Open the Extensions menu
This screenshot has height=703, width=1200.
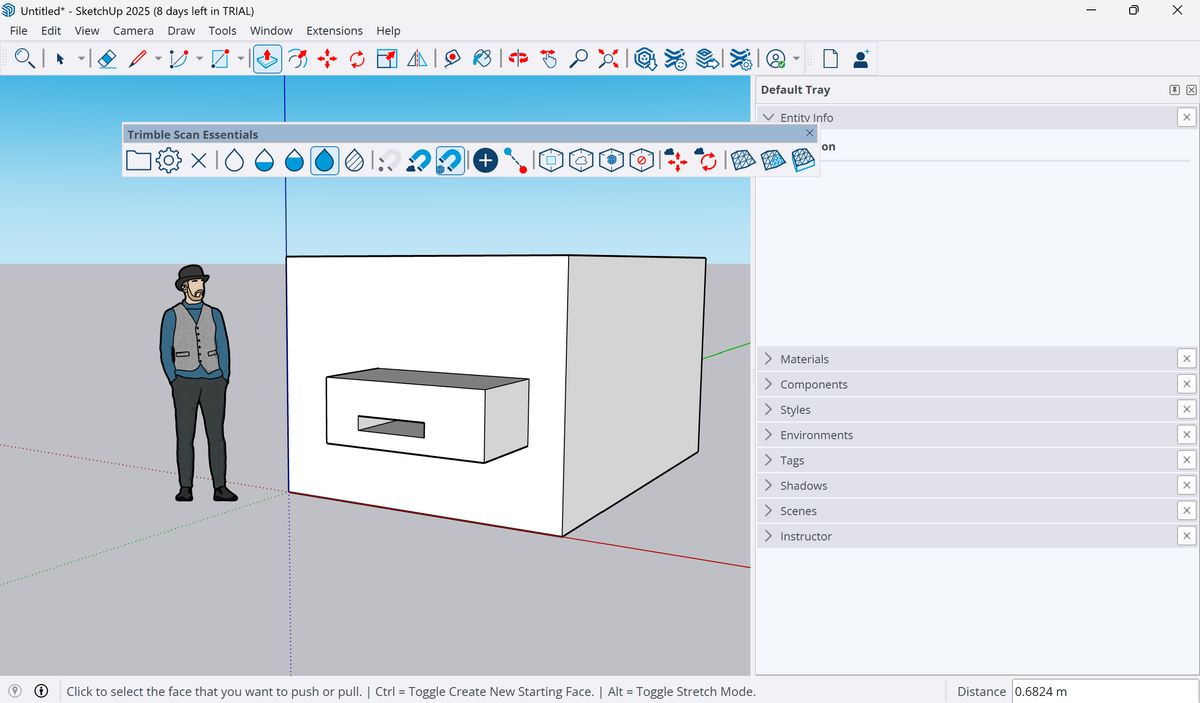[334, 31]
